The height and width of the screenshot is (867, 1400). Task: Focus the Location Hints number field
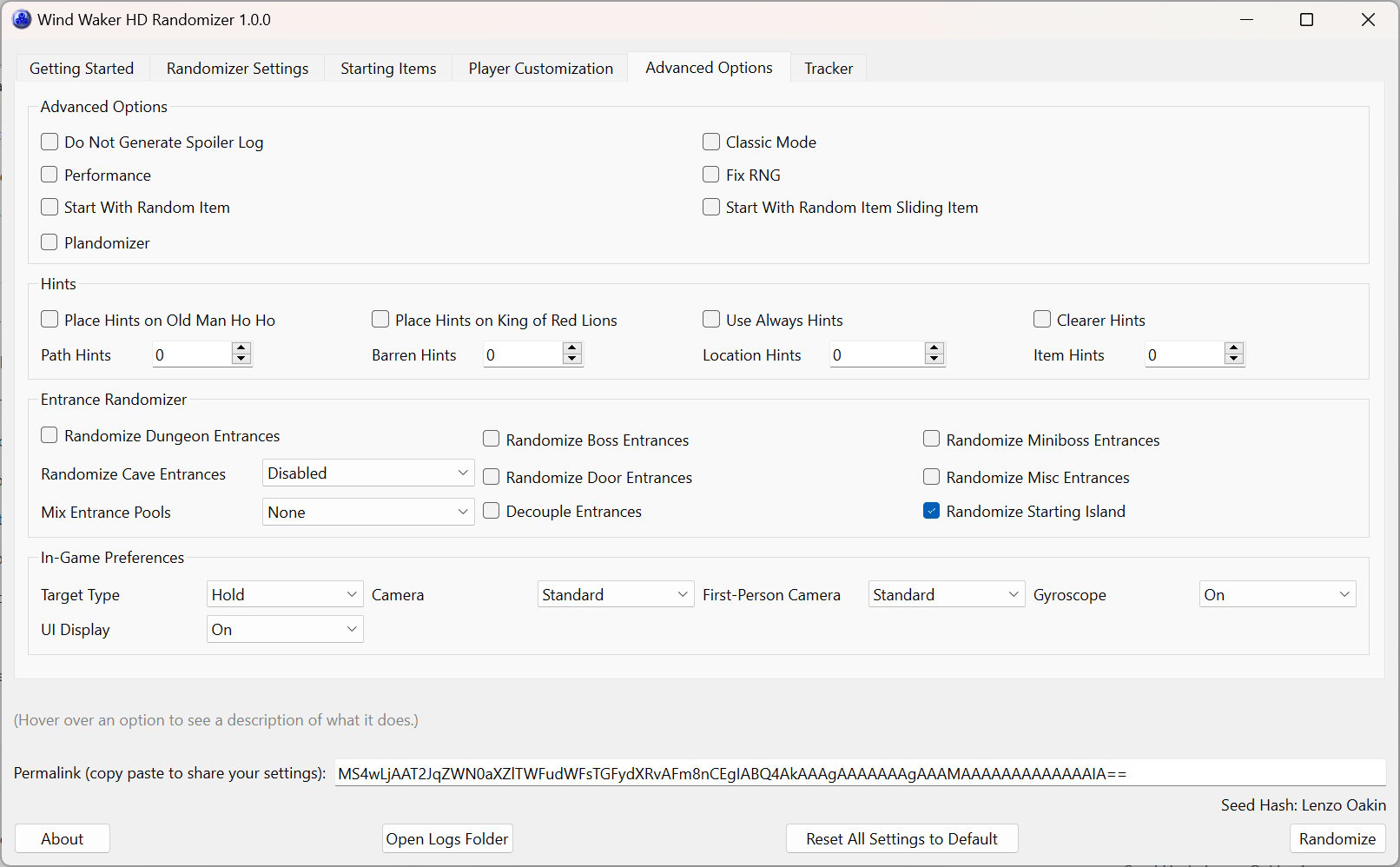(x=877, y=354)
